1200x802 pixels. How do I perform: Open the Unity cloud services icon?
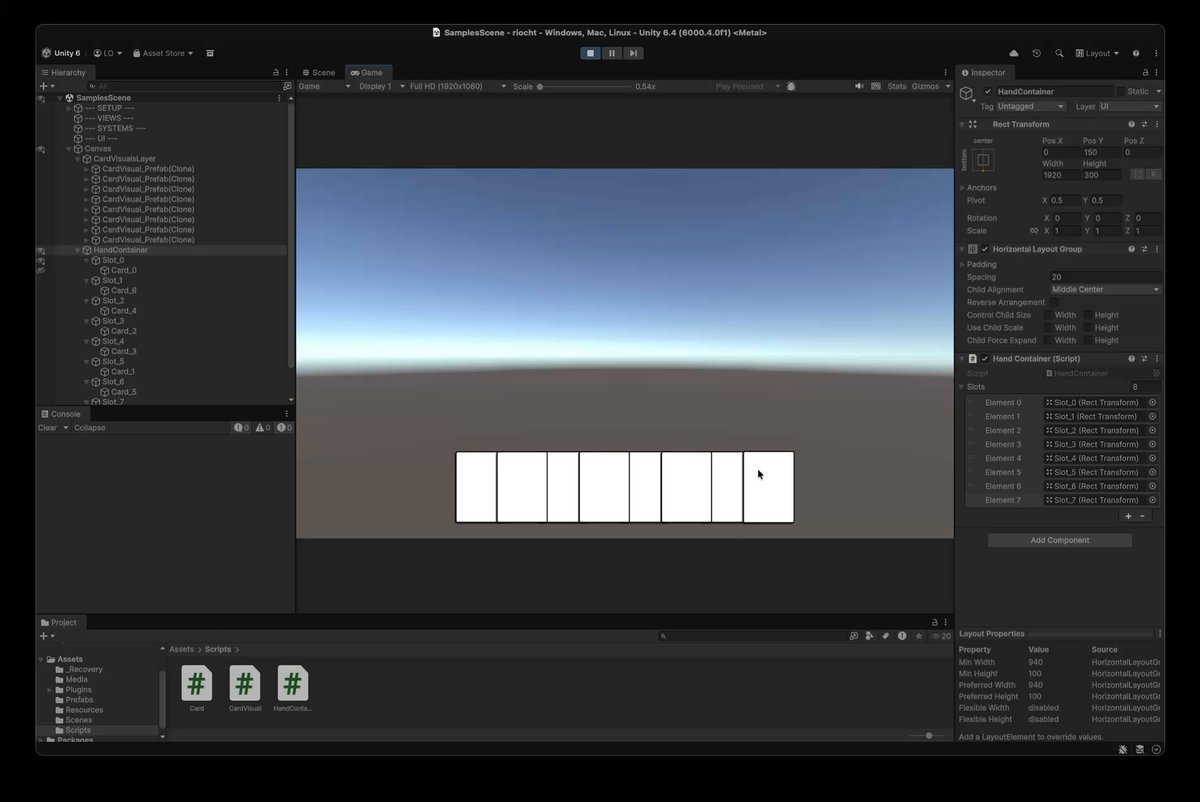tap(1014, 53)
